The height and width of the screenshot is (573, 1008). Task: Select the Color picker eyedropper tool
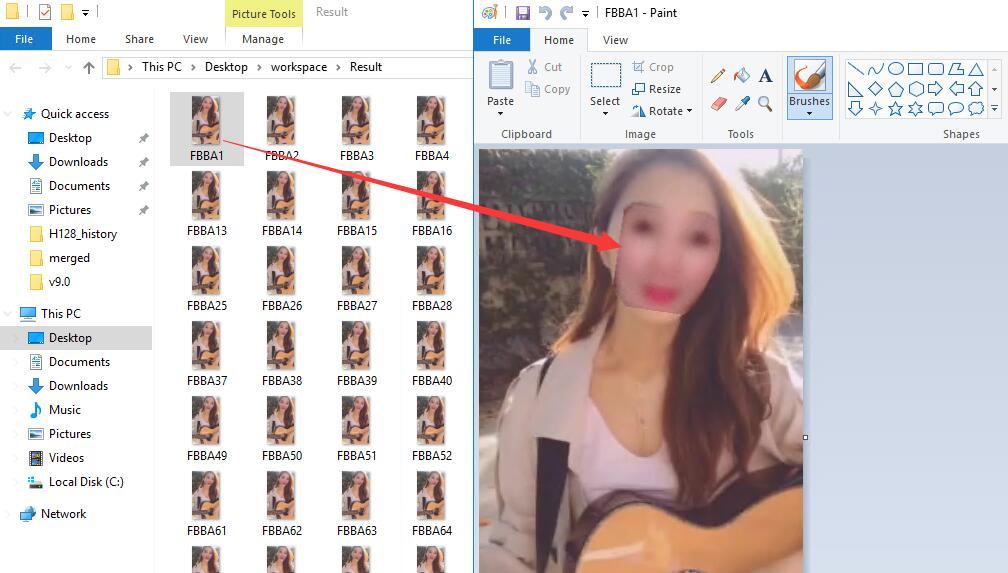tap(742, 103)
